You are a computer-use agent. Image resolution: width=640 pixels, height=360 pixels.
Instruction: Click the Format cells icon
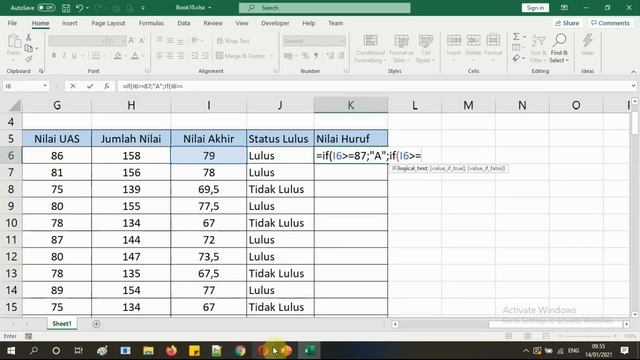(x=493, y=40)
